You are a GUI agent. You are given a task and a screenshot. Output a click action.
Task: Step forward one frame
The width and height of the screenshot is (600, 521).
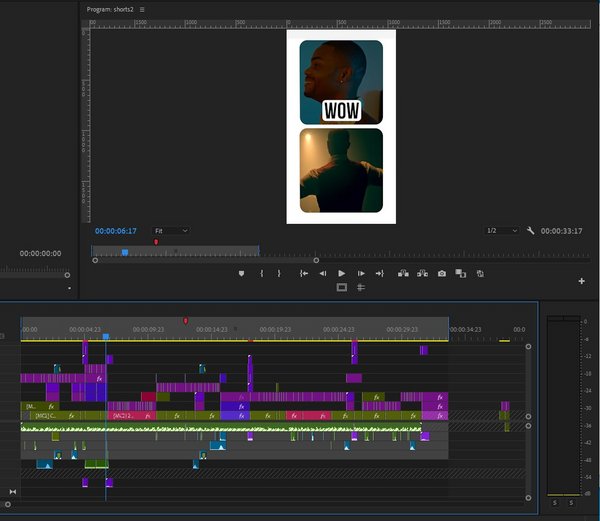coord(361,274)
